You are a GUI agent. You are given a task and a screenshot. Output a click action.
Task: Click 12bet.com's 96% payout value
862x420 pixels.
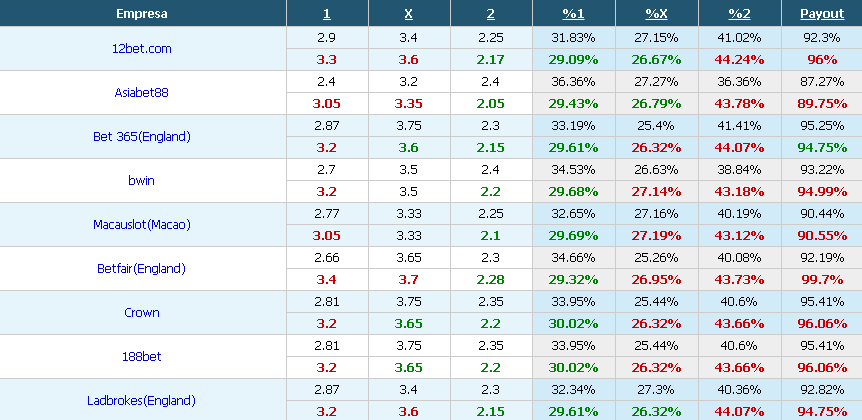click(x=822, y=59)
